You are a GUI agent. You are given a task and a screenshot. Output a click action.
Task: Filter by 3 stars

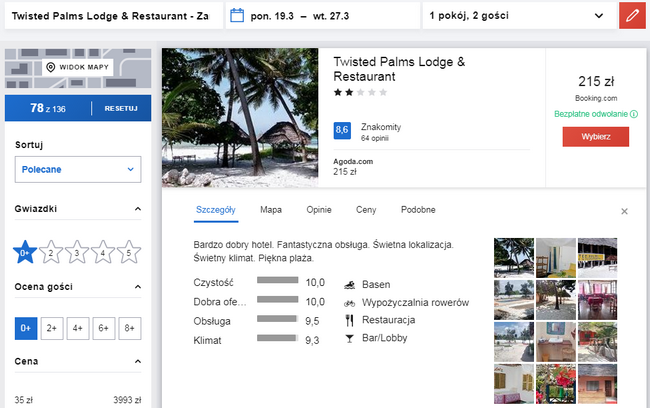[x=77, y=252]
